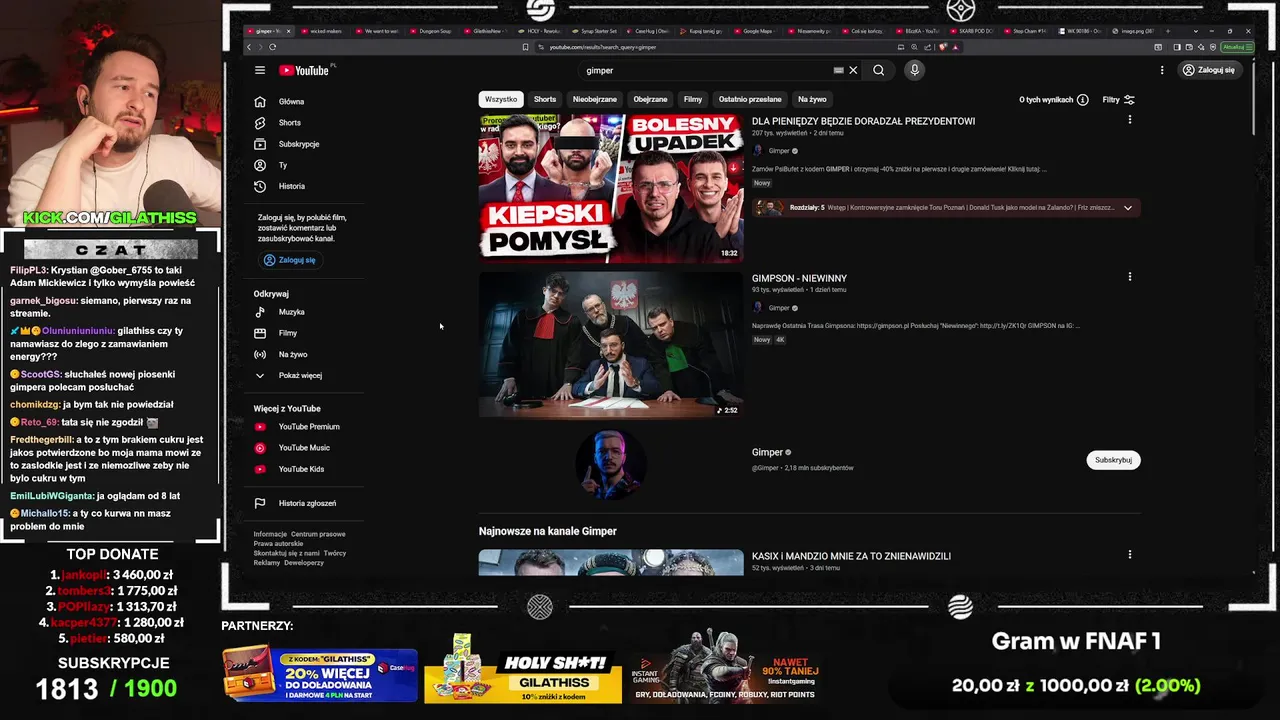Open KASIX i MANDZIO video title

(851, 556)
